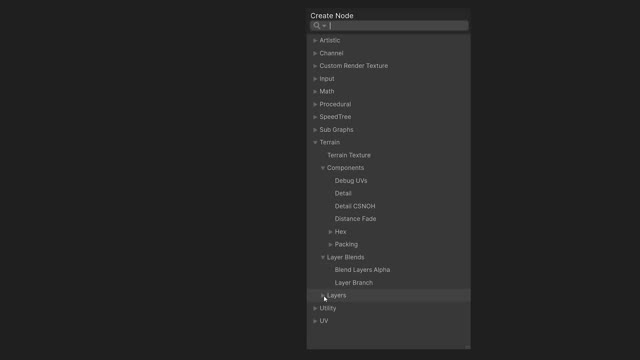
Task: Click the Math label
Action: pyautogui.click(x=327, y=91)
